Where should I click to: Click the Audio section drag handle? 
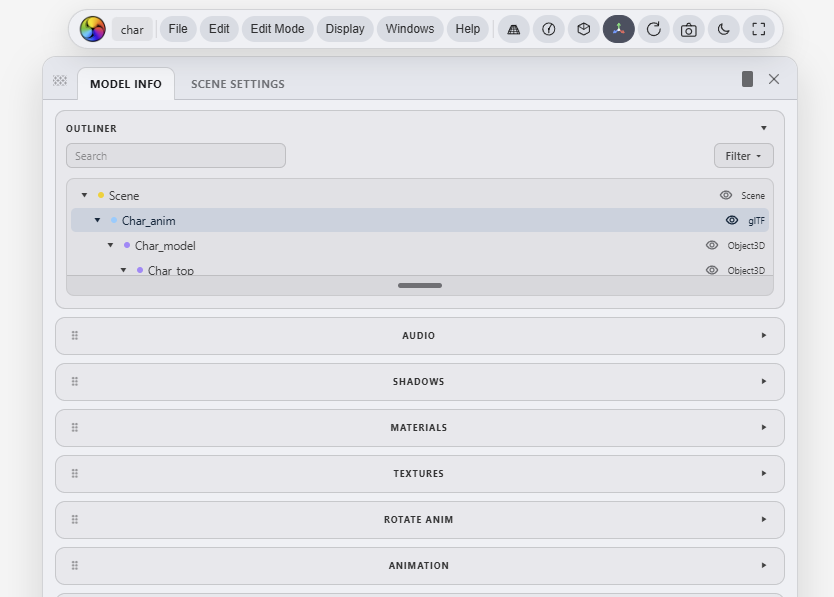click(x=75, y=336)
